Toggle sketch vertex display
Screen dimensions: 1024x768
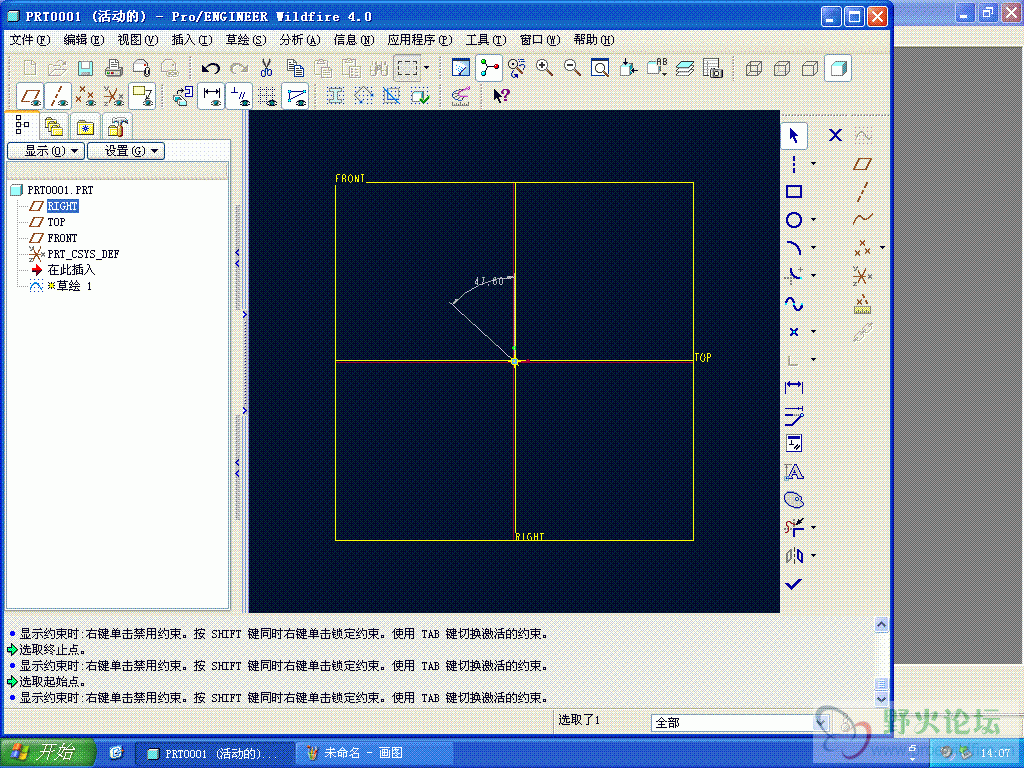click(x=295, y=96)
